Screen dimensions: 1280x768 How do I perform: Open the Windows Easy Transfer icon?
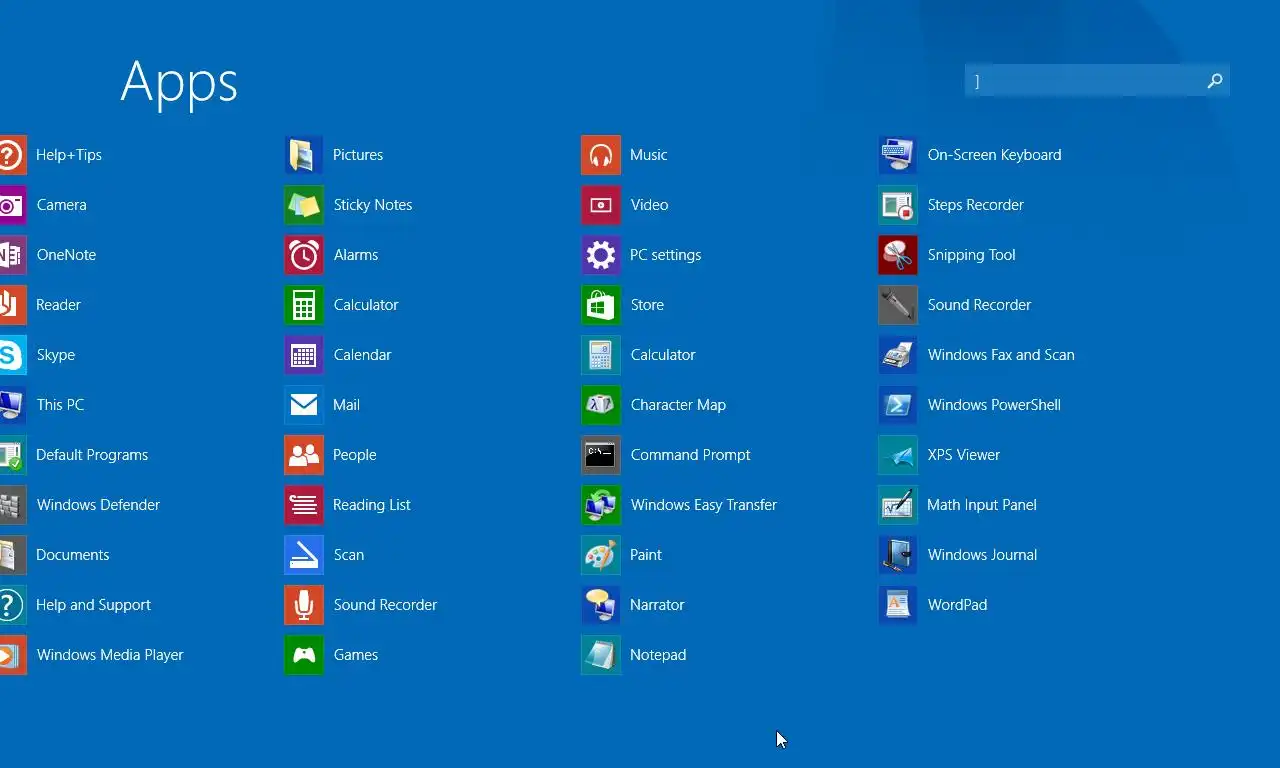coord(601,505)
